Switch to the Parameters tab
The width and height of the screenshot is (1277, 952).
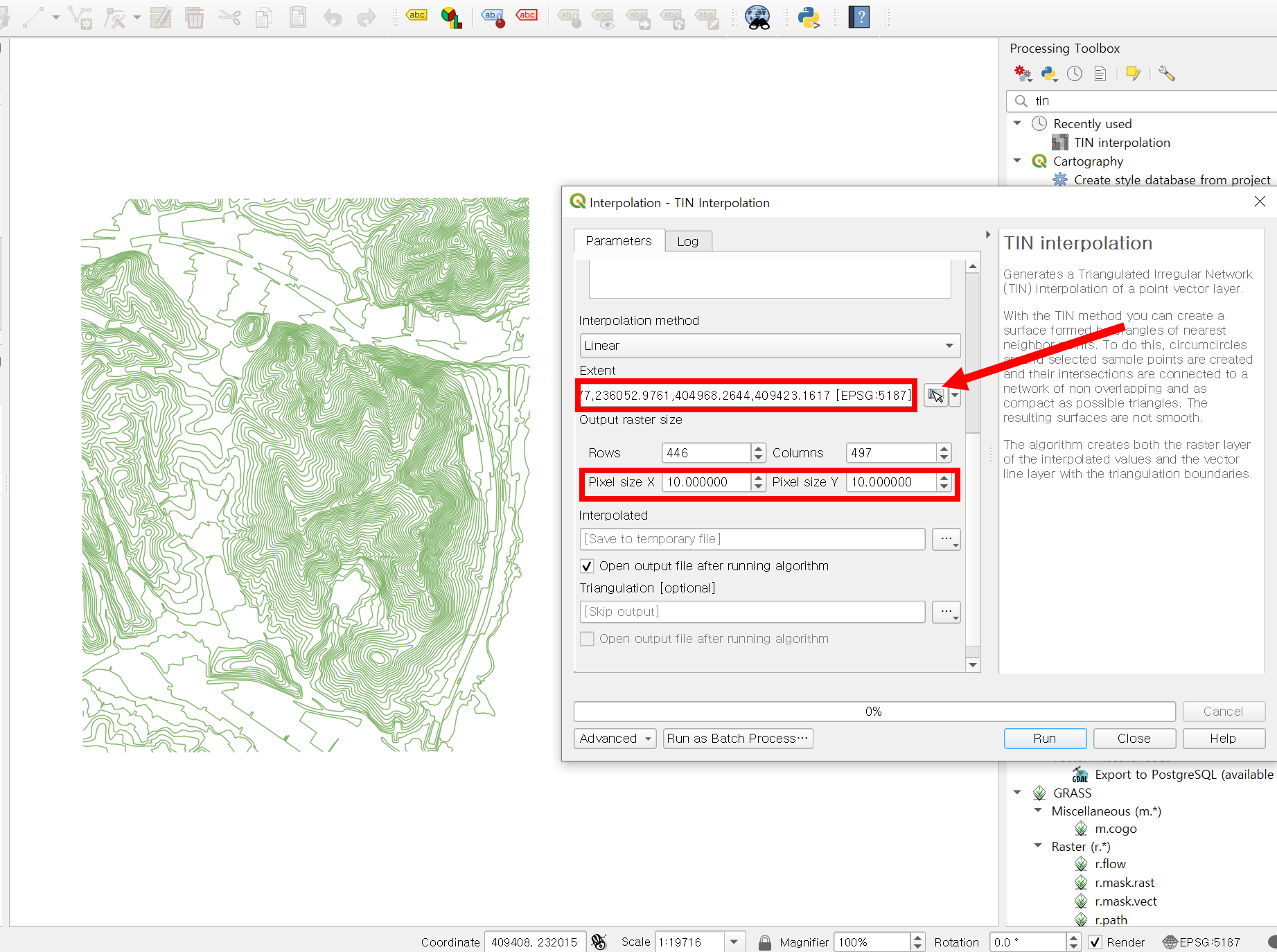619,240
